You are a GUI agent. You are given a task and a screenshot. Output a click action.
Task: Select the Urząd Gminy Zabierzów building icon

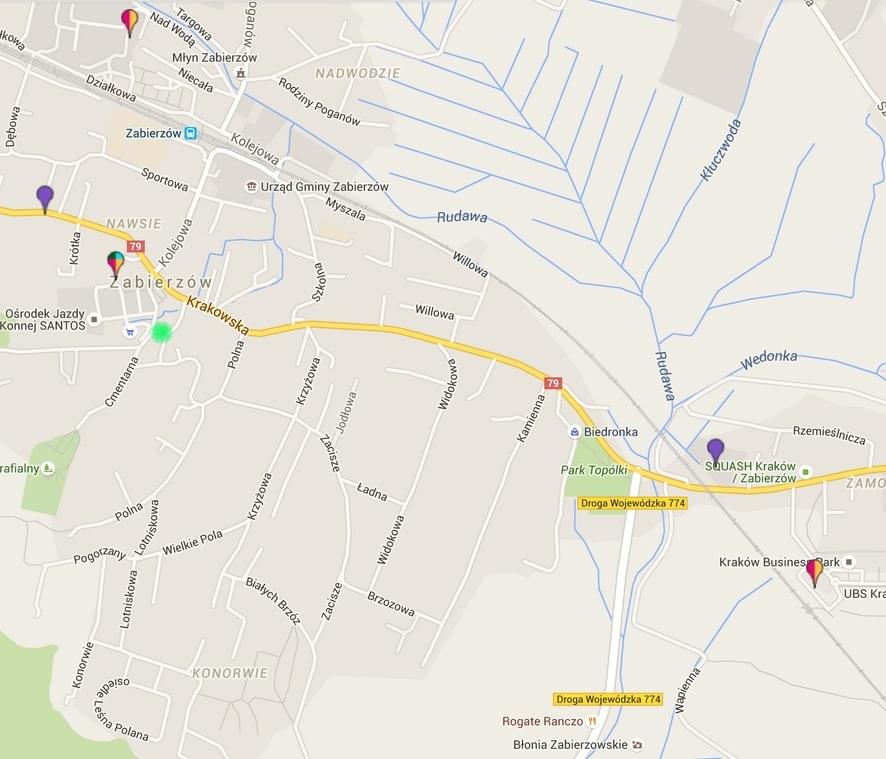pos(250,187)
